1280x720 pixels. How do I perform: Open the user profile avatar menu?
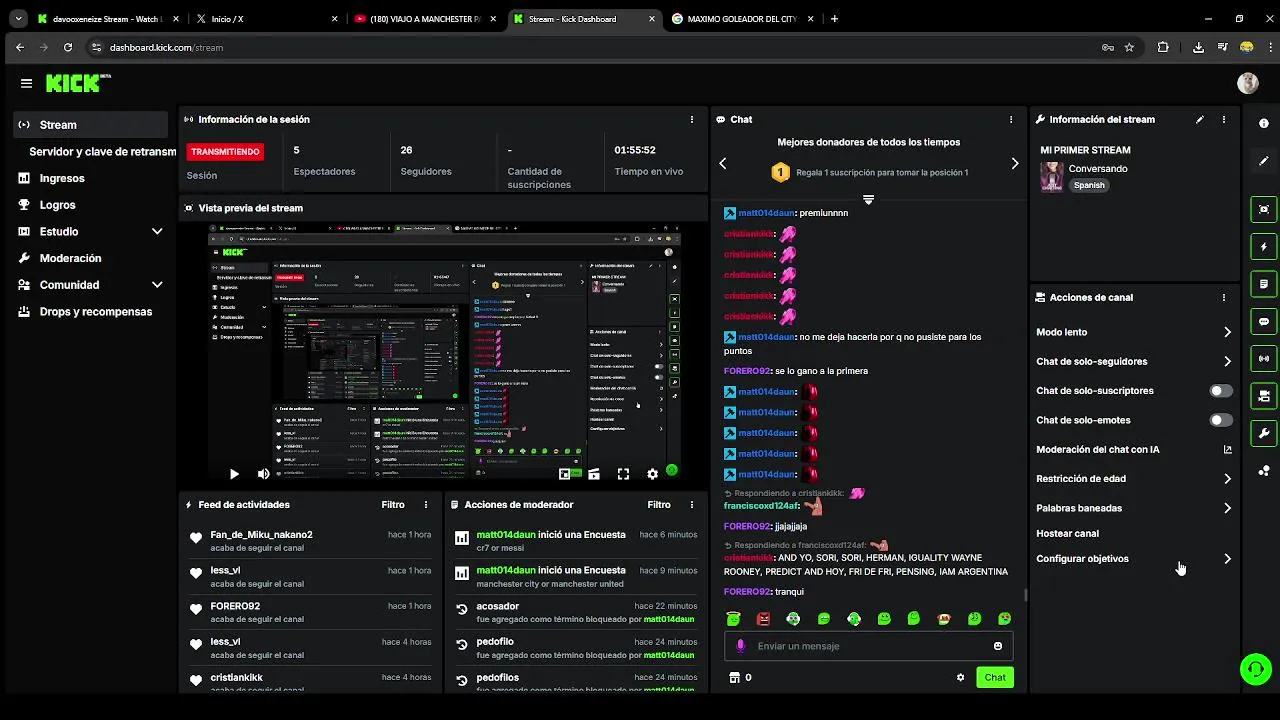(x=1247, y=83)
